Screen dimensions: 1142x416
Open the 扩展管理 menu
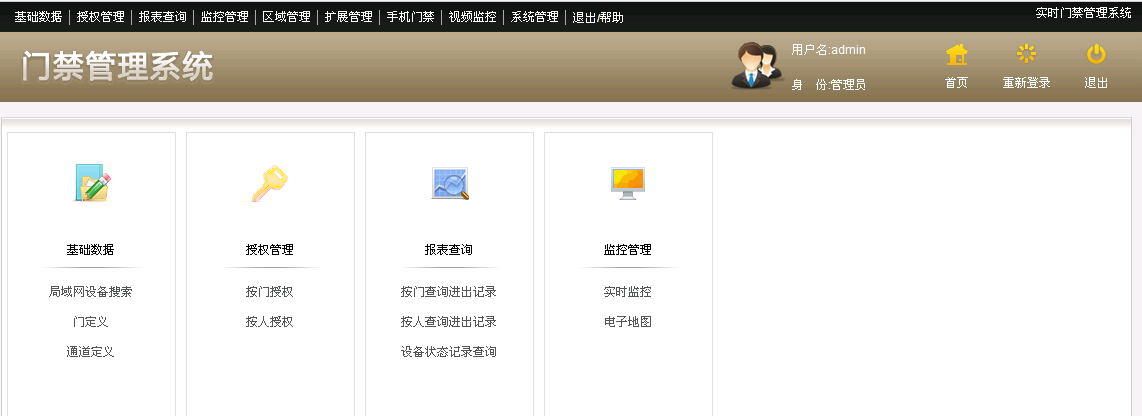(x=348, y=17)
